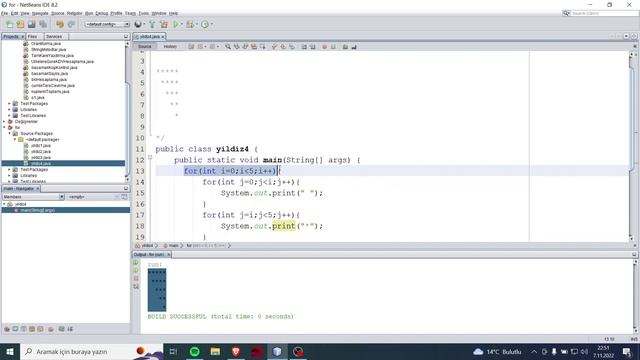Click the Shift Line Right icon in editor toolbar
This screenshot has width=640, height=360.
point(313,47)
